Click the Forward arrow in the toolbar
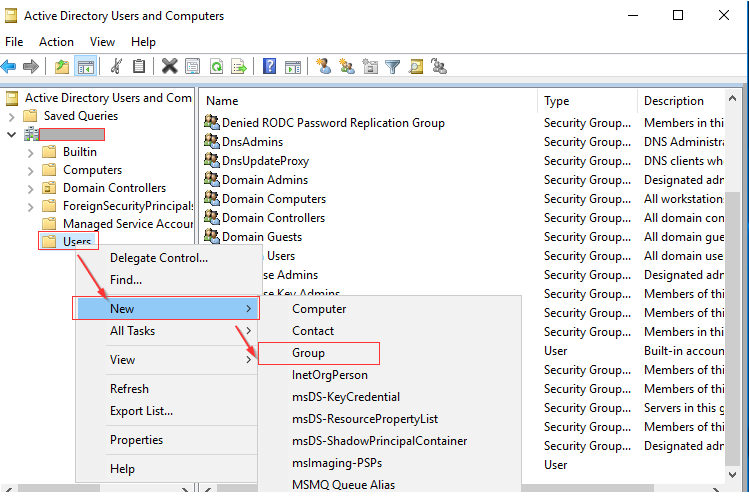Image resolution: width=749 pixels, height=496 pixels. point(31,66)
